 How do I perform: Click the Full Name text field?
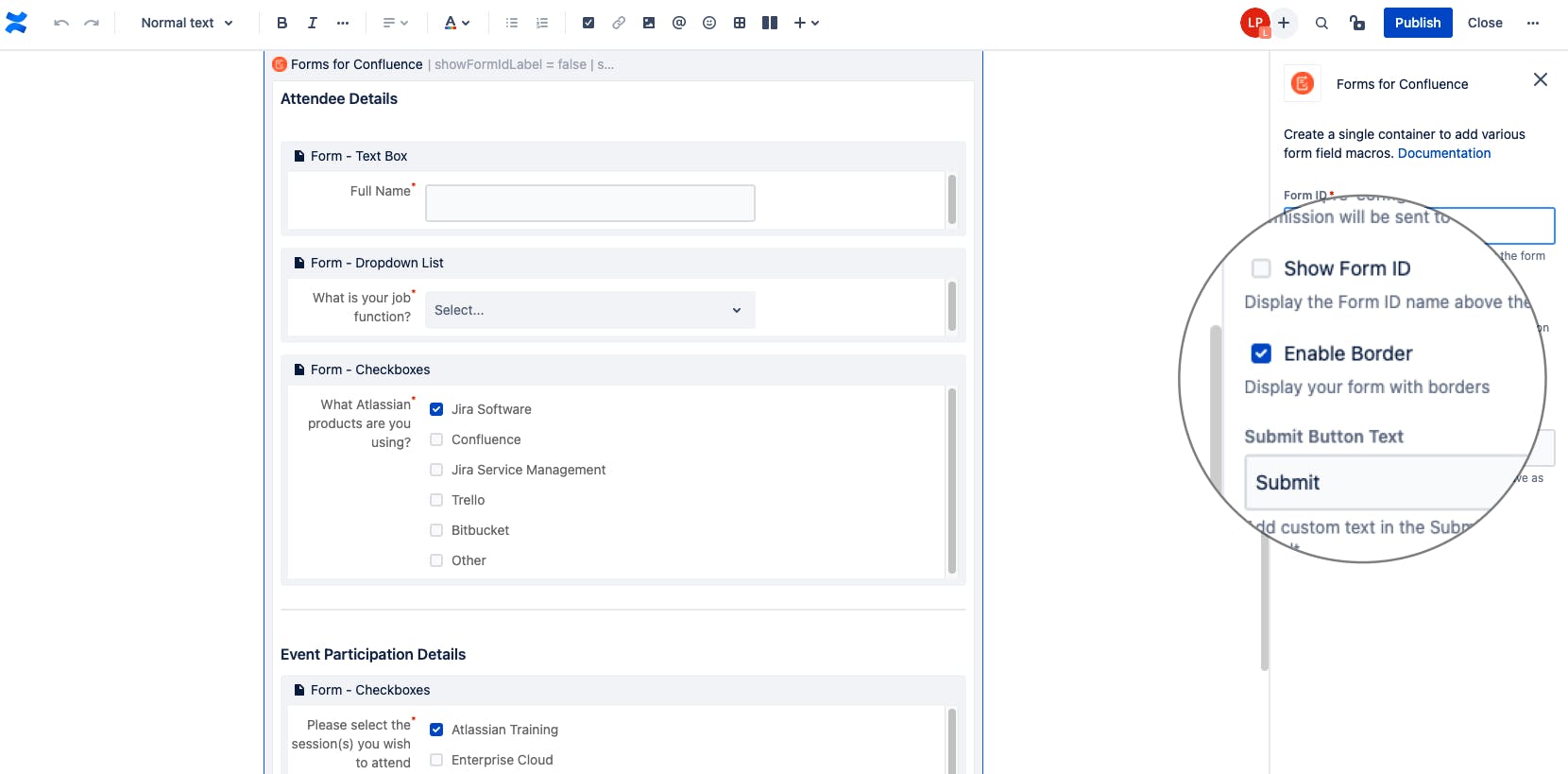(590, 203)
